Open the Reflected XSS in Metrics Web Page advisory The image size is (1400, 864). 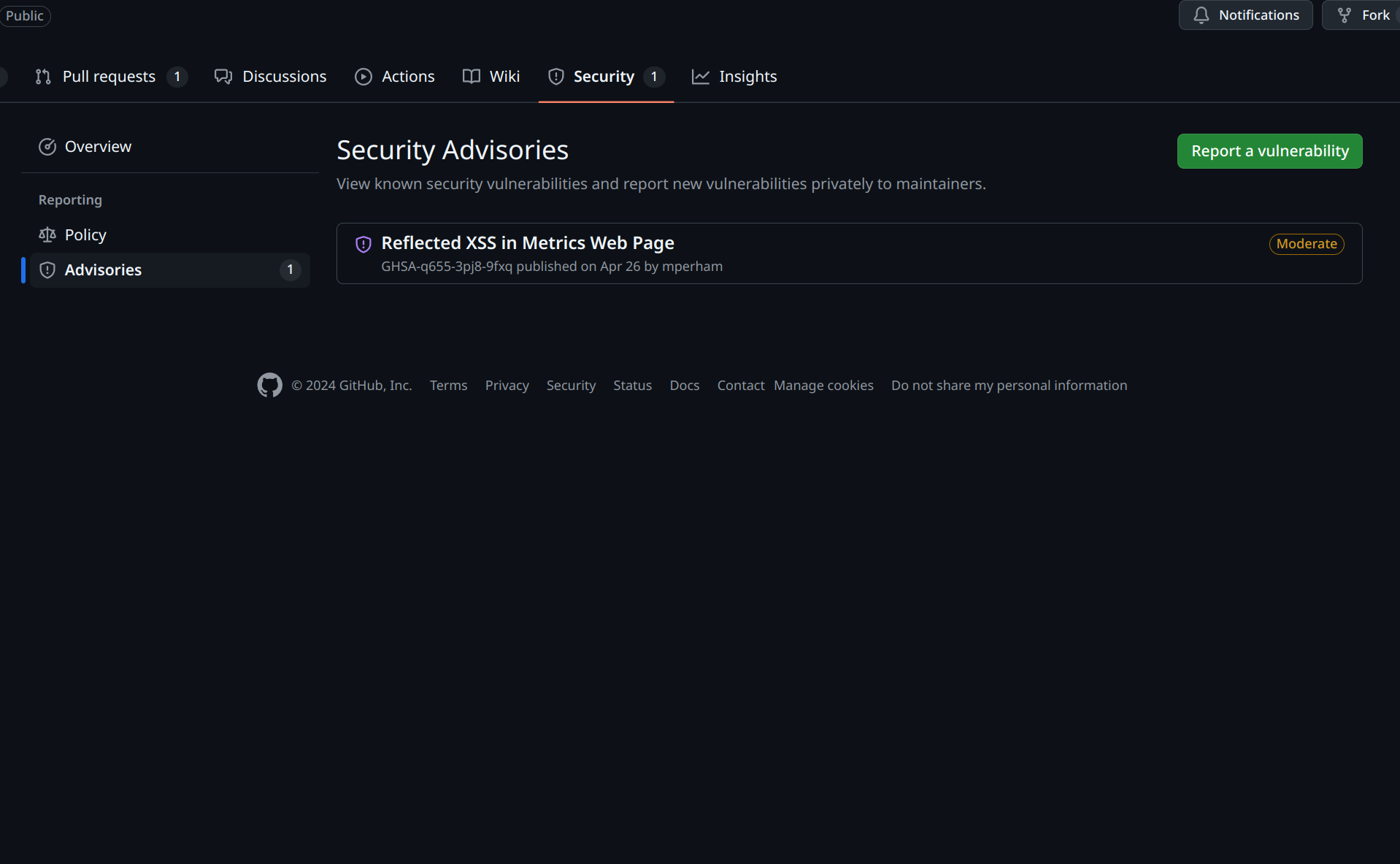528,243
